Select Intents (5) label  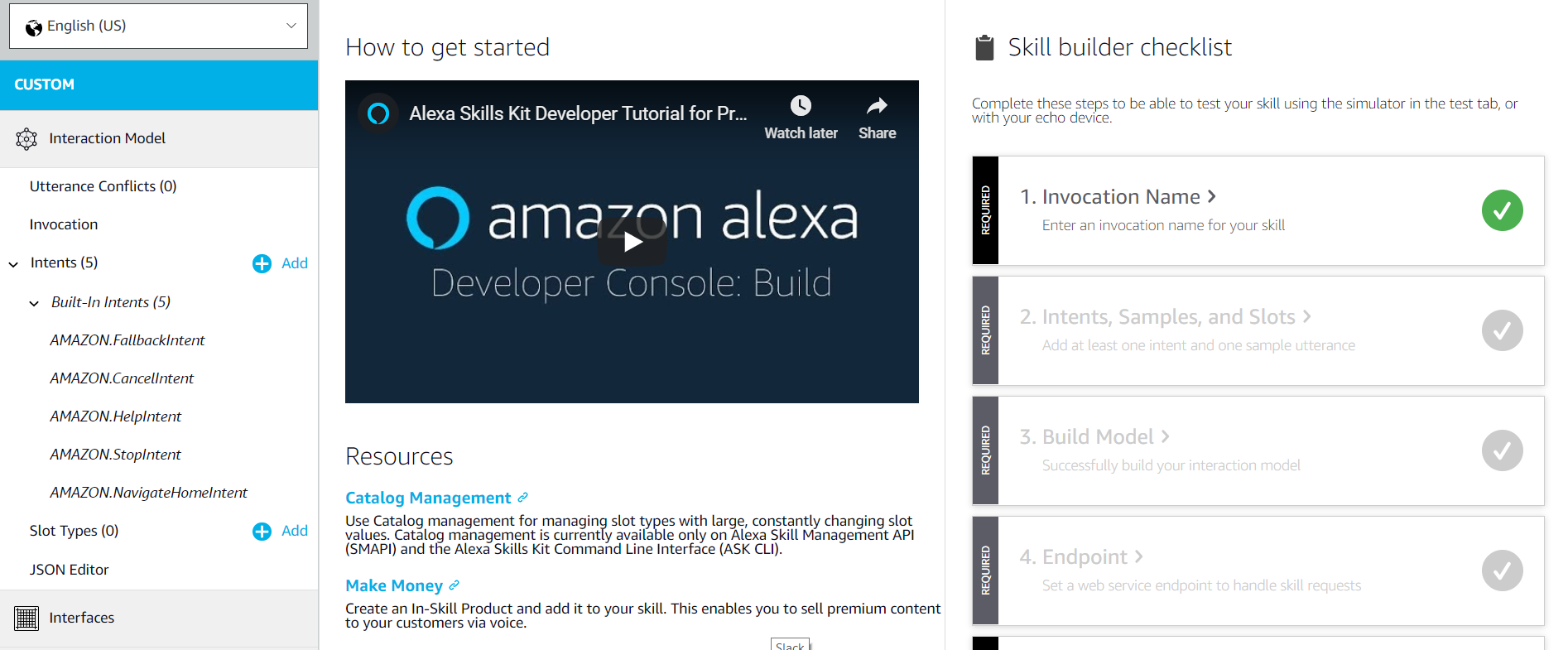click(64, 262)
